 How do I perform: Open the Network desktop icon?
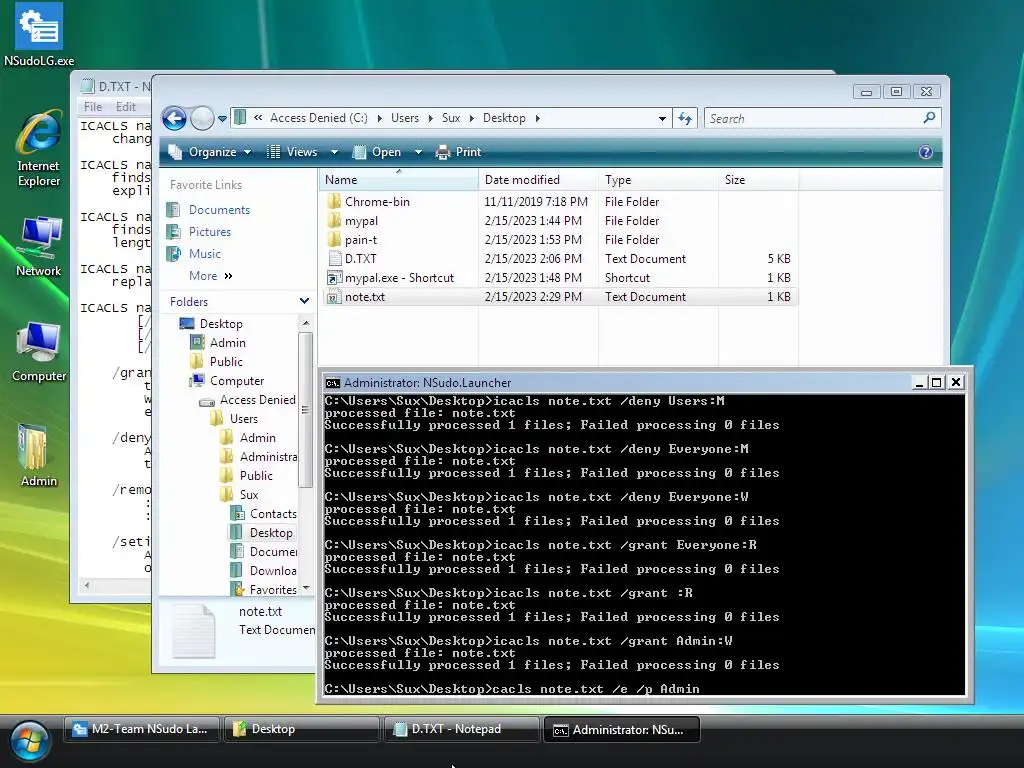point(39,247)
